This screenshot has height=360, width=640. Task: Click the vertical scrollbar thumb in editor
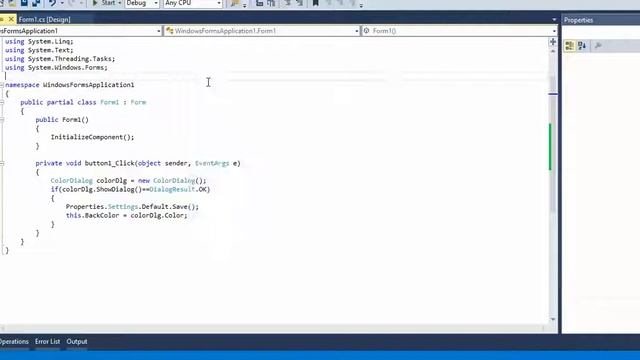tap(553, 144)
